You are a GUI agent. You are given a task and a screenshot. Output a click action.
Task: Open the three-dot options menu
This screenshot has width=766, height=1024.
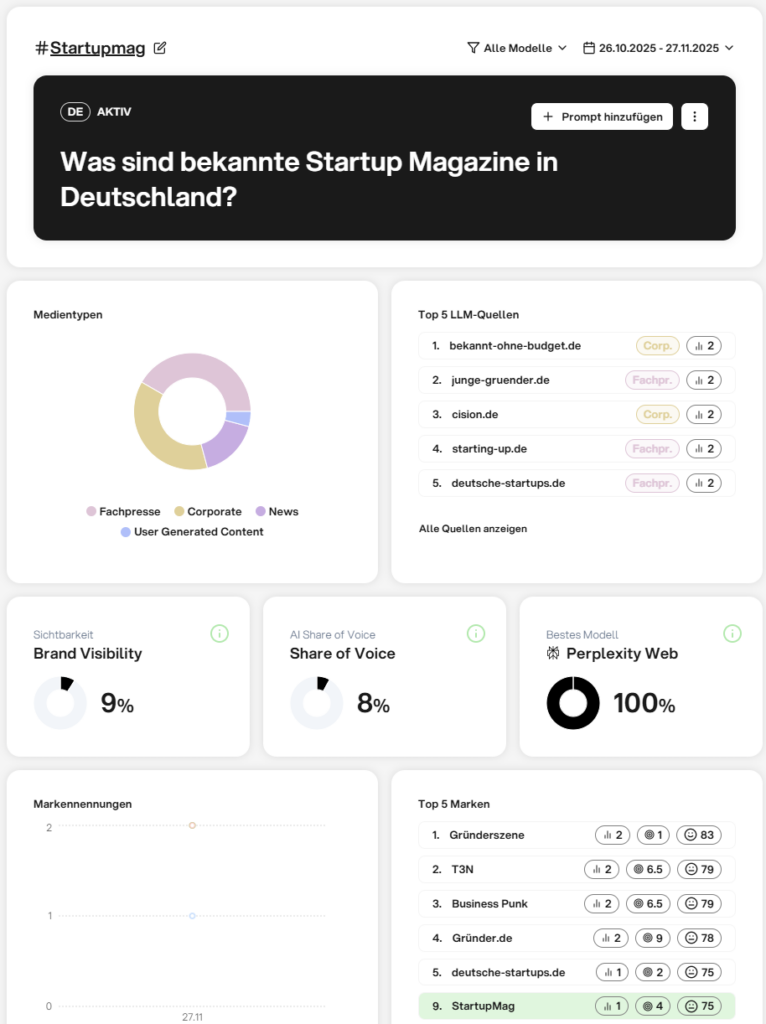694,116
